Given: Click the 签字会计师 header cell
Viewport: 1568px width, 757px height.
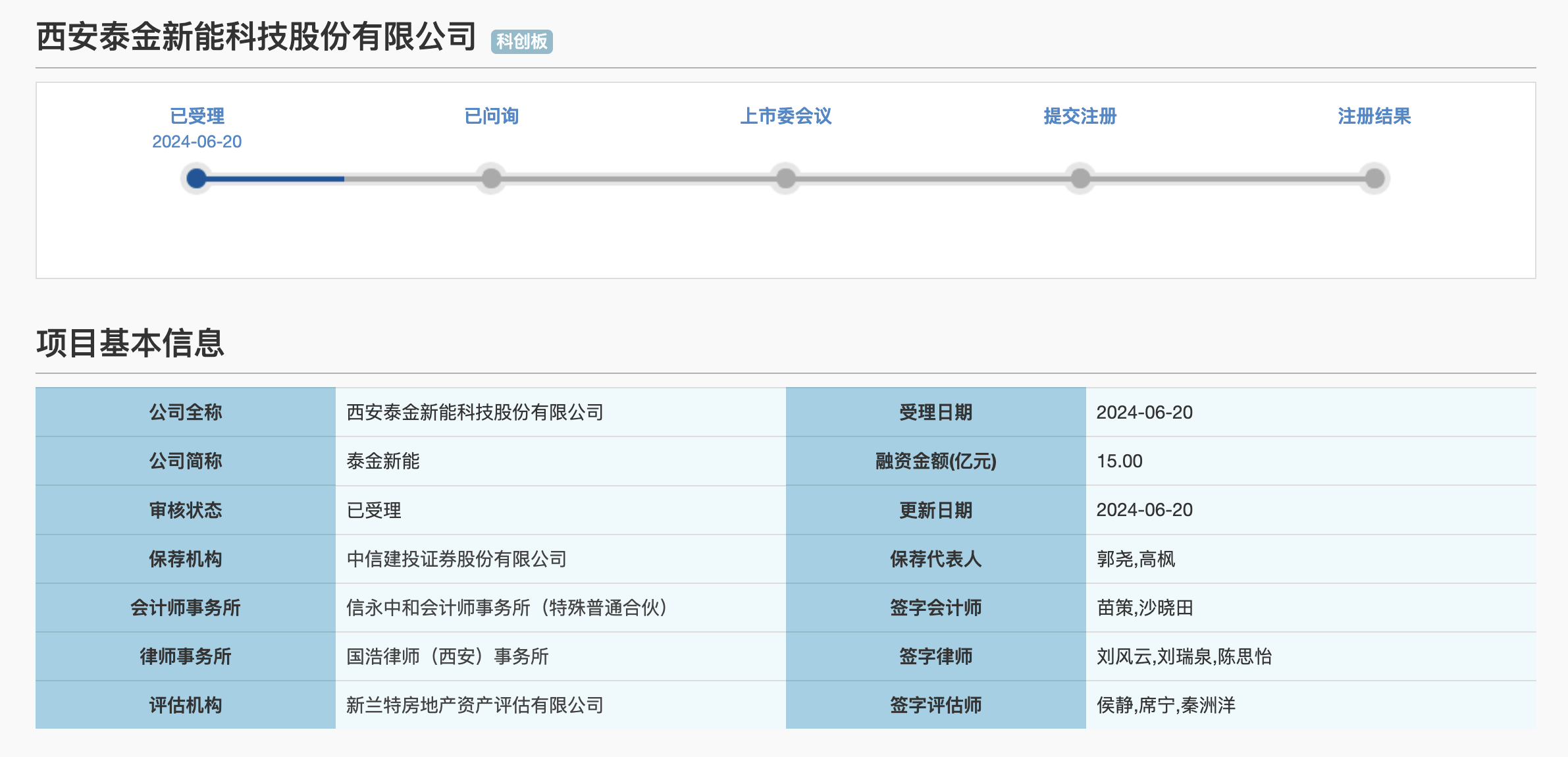Looking at the screenshot, I should (935, 607).
